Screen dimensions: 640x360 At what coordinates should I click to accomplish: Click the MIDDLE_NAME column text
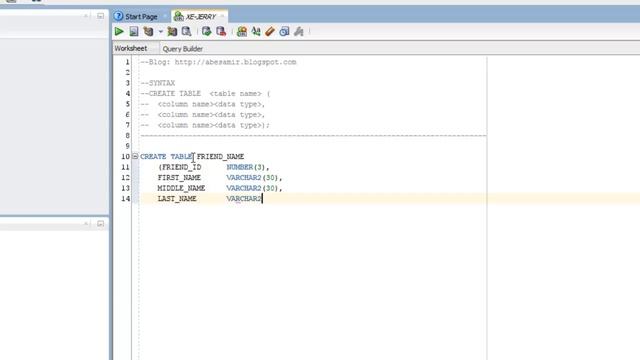coord(181,188)
